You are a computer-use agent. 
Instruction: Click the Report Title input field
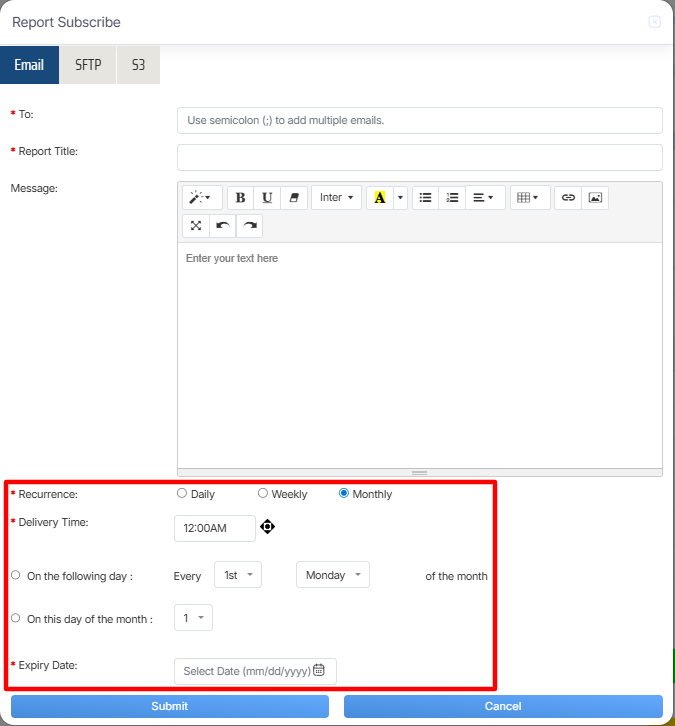point(419,157)
